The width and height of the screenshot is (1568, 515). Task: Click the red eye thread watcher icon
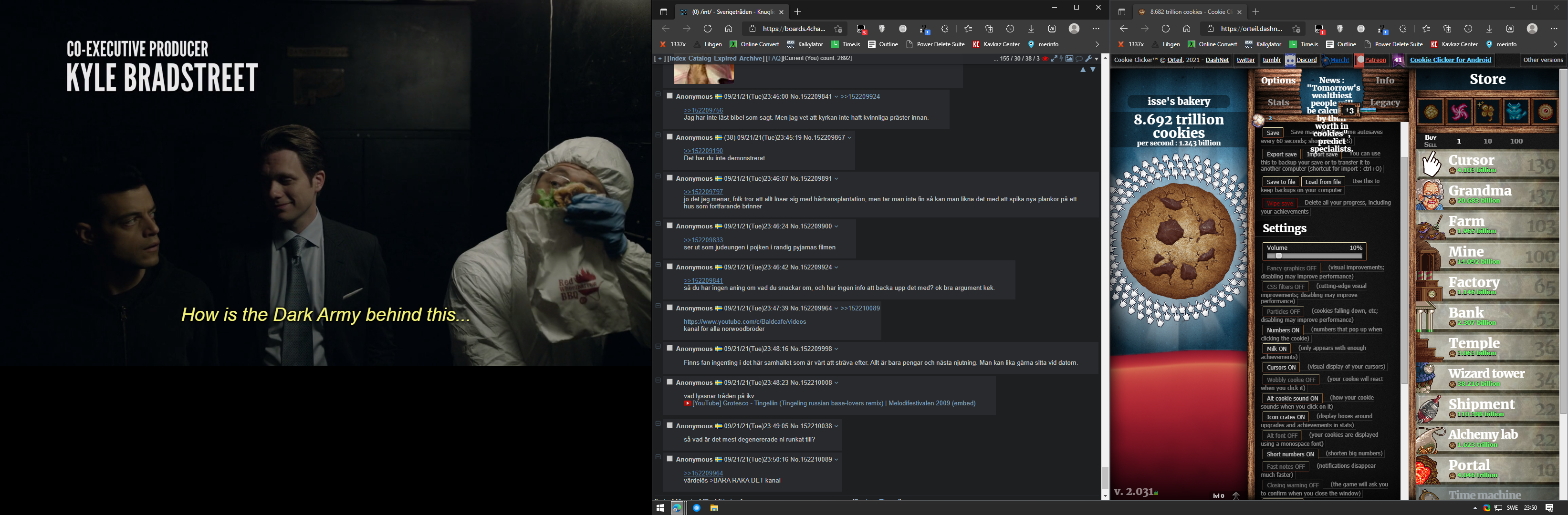[1045, 58]
